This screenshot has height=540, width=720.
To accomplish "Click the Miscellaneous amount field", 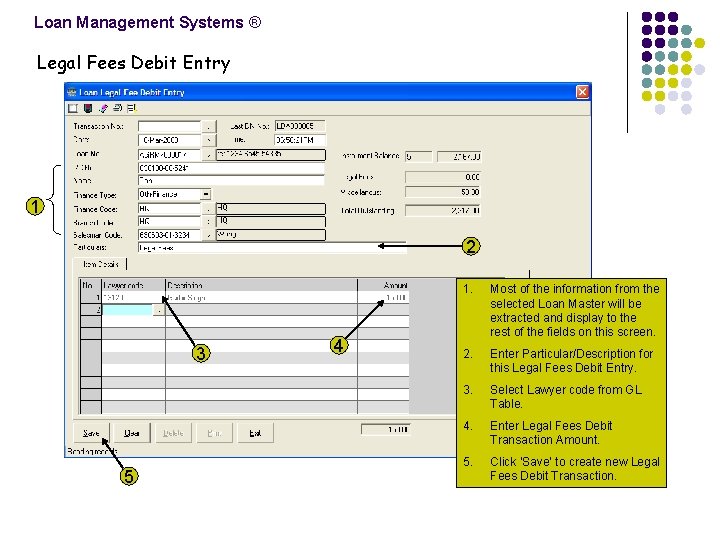I will [443, 192].
